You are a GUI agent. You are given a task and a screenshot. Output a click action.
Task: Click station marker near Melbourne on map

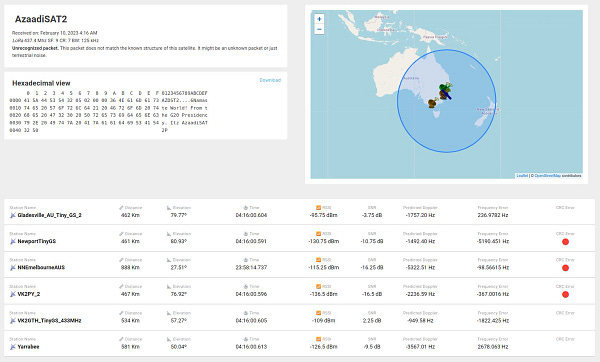coord(432,103)
